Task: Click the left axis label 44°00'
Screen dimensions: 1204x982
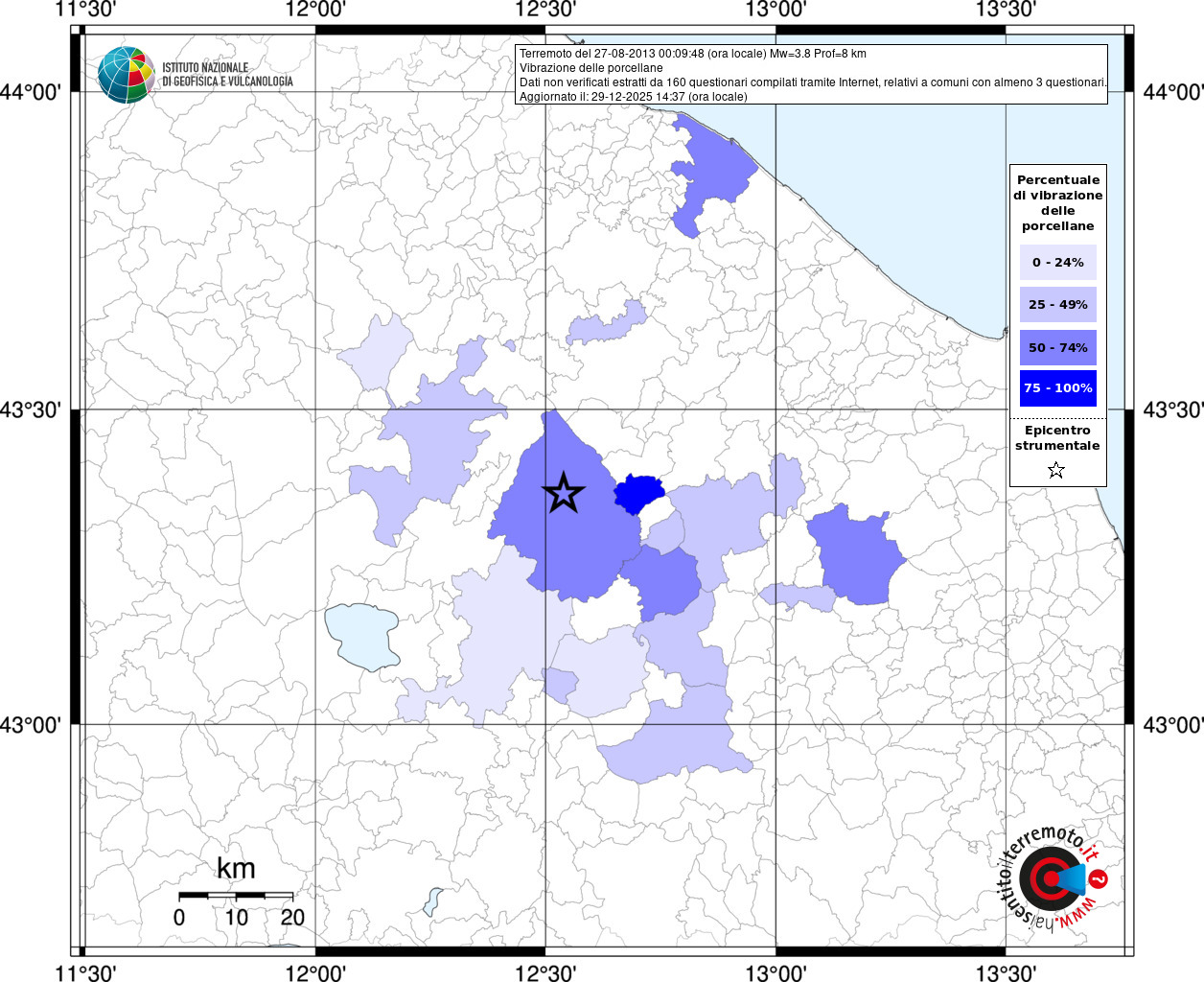Action: point(31,92)
